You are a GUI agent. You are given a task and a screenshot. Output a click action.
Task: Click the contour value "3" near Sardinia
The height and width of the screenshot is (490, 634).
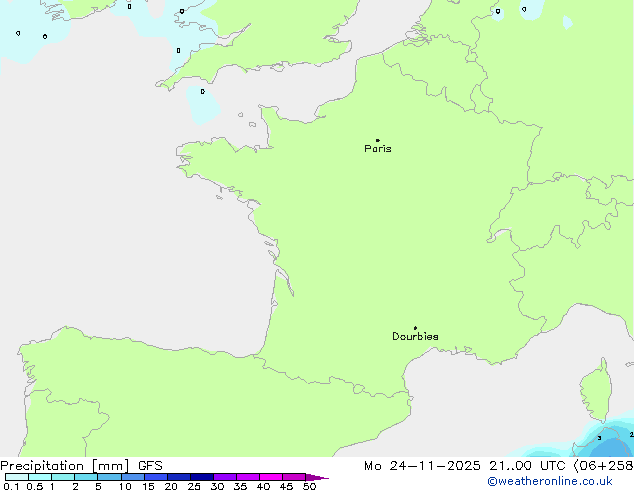click(x=599, y=438)
